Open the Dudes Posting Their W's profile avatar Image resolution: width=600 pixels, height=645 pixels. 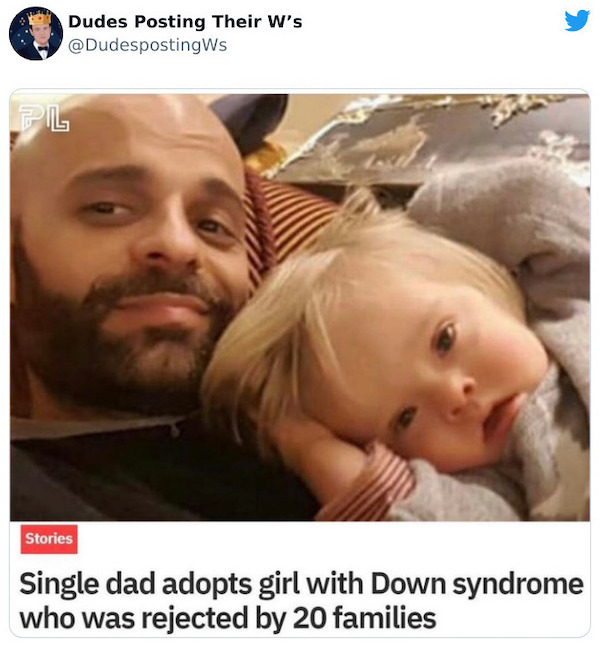36,33
